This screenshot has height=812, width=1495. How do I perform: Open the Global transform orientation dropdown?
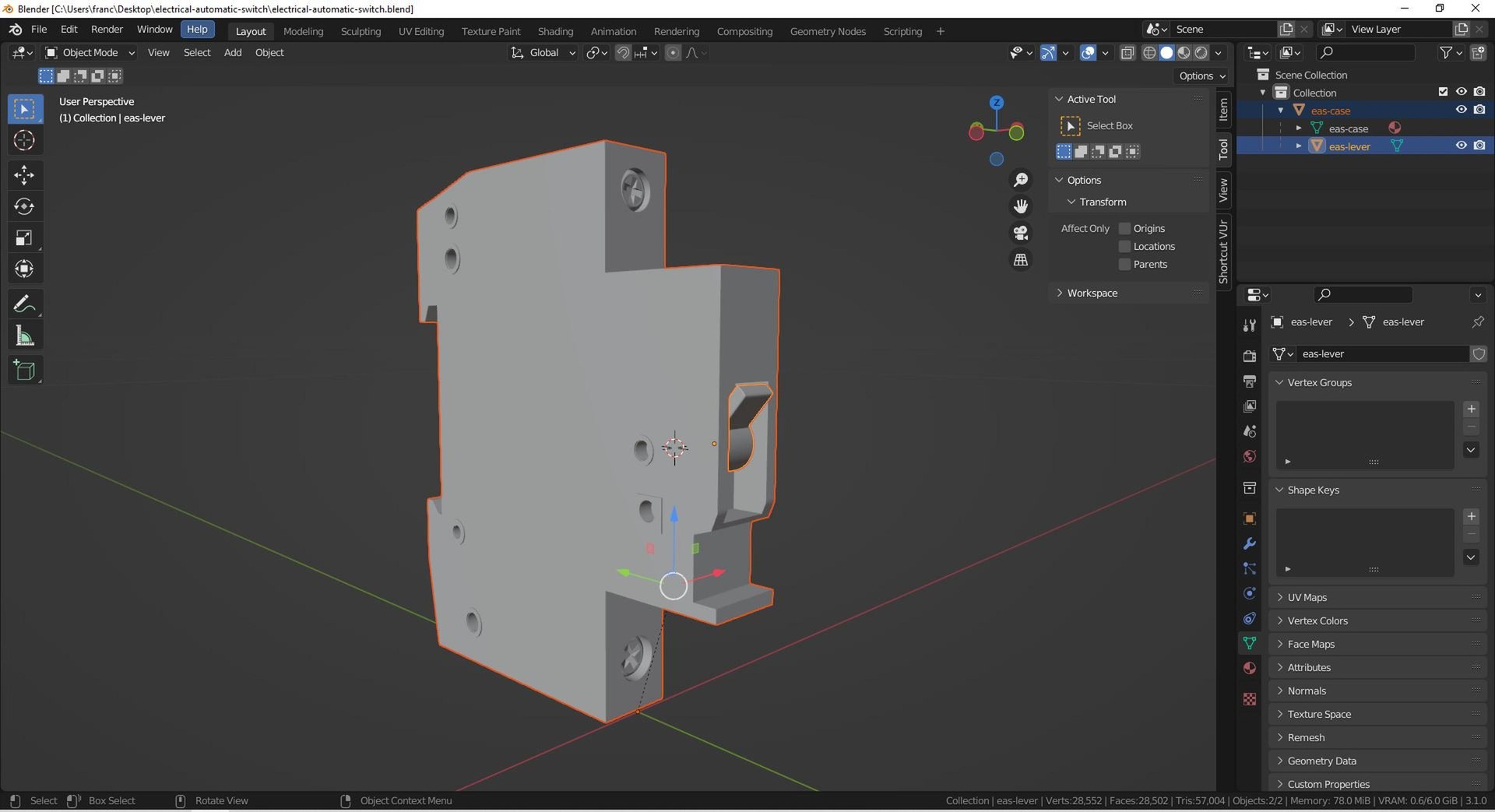(x=543, y=52)
